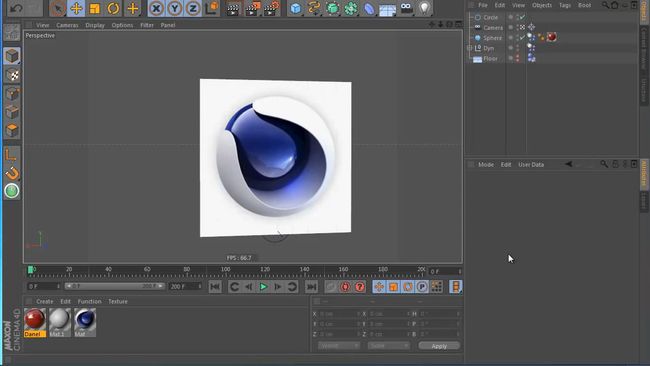Switch to texture mode checkerboard icon
The image size is (650, 366).
pos(12,75)
